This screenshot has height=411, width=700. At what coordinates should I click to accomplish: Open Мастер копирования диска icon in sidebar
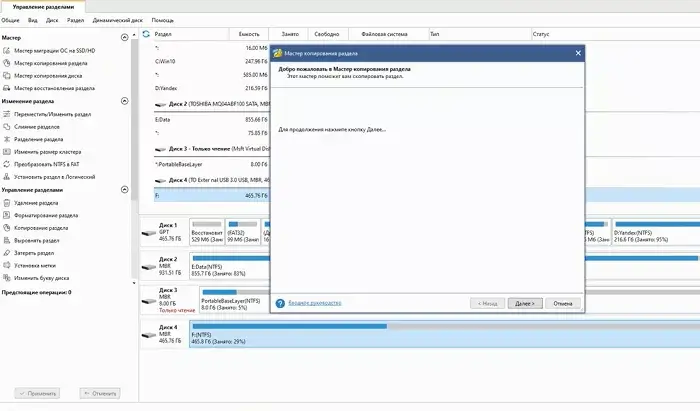[7, 76]
